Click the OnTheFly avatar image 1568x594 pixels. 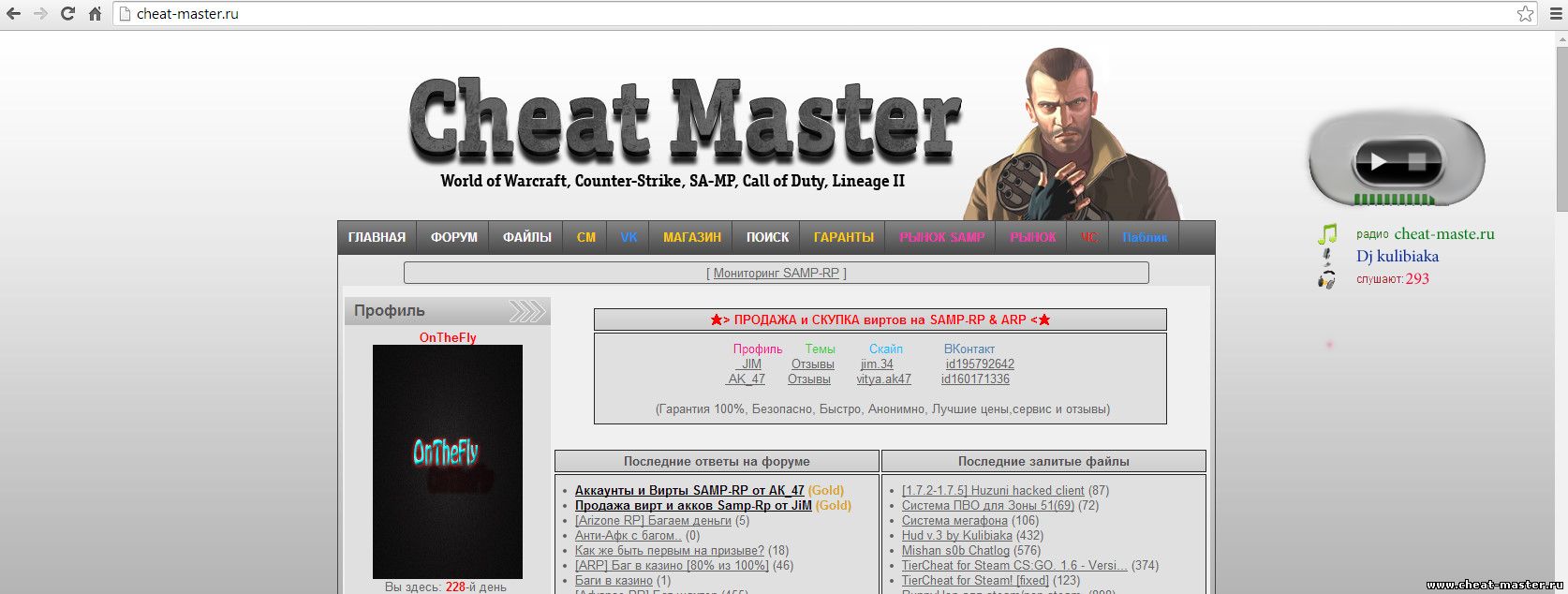[x=447, y=461]
